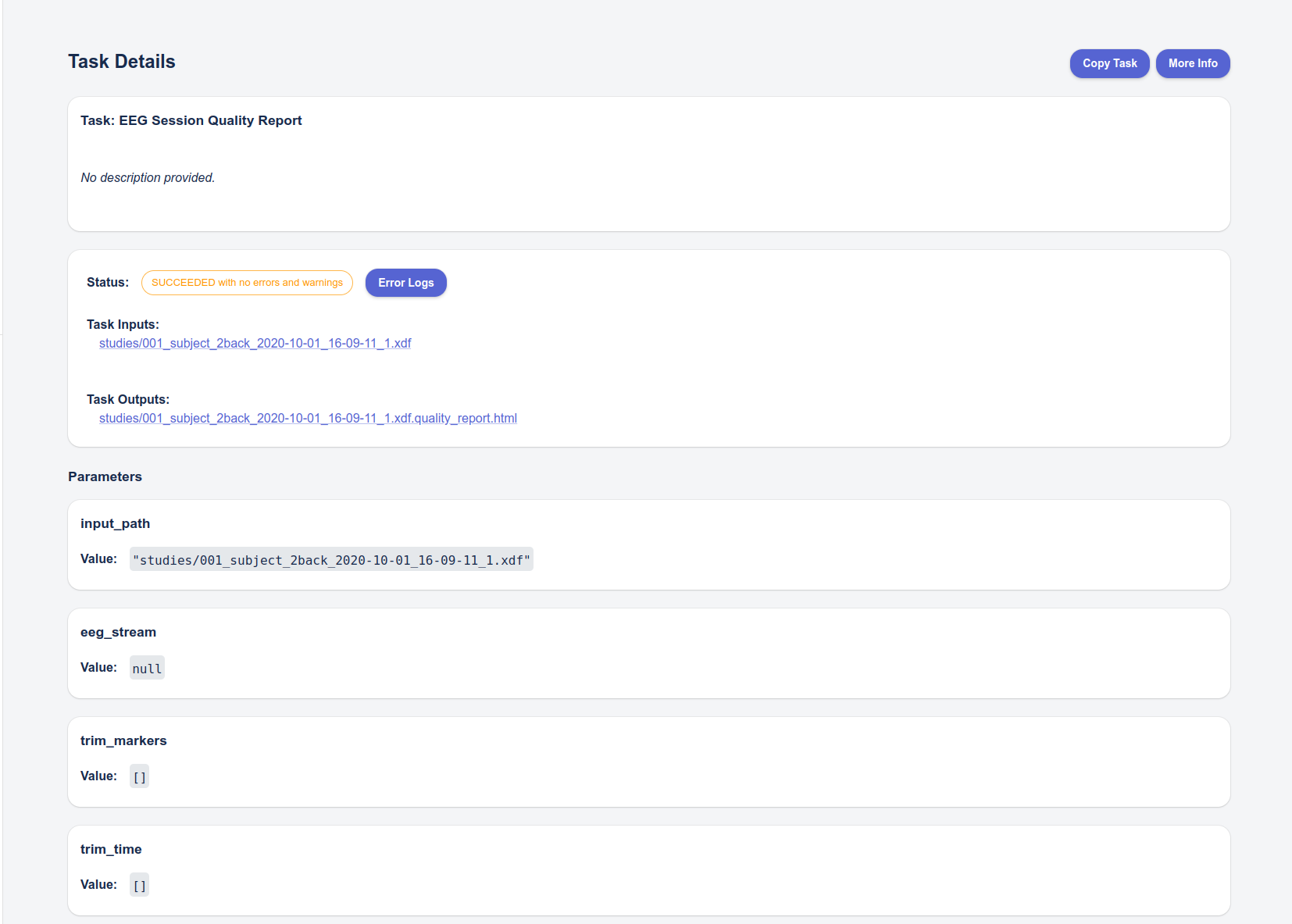Click the trim_markers parameter name
This screenshot has width=1292, height=924.
point(123,740)
